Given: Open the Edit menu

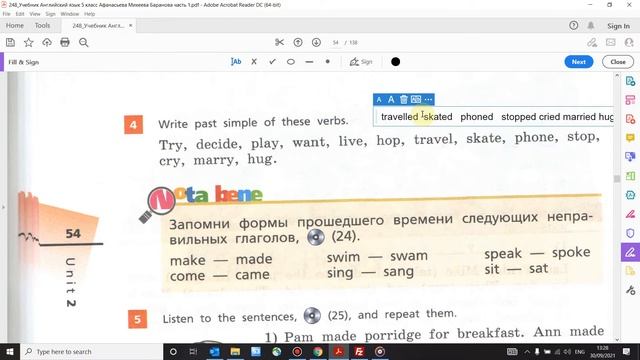Looking at the screenshot, I should [x=20, y=14].
